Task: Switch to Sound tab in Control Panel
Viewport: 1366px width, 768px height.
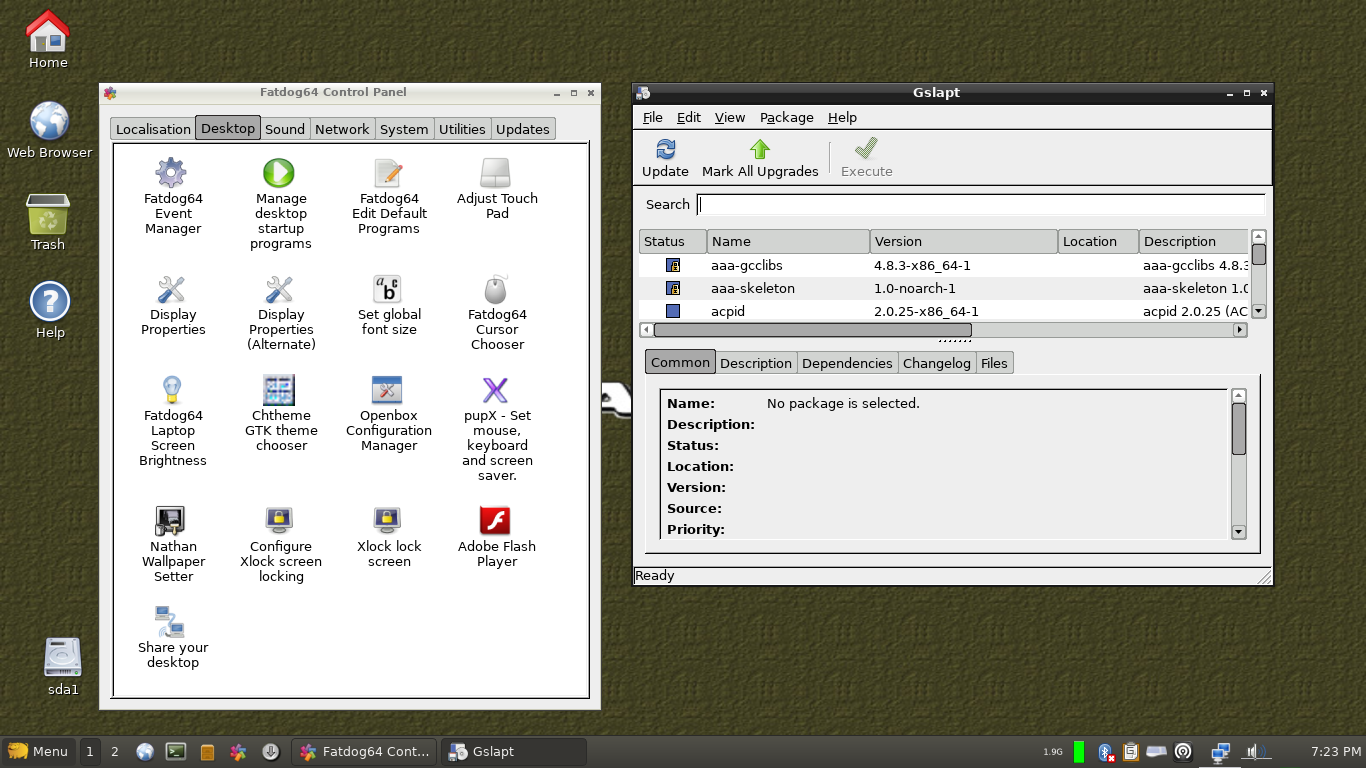Action: tap(285, 129)
